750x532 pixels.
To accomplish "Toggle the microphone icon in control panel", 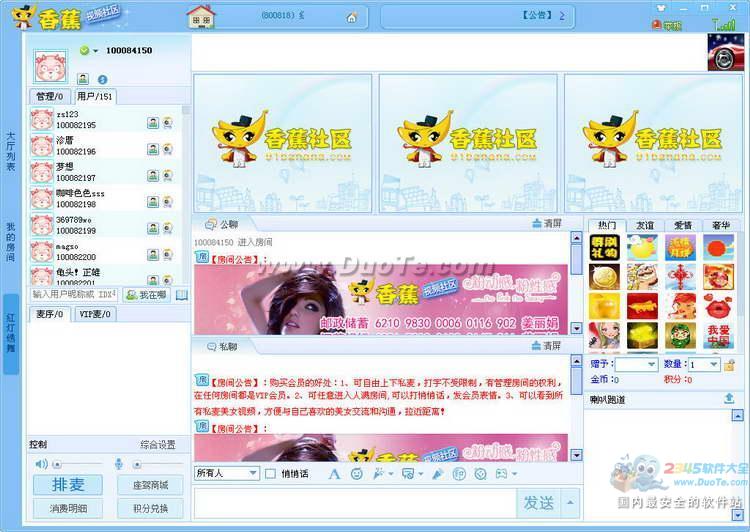I will [x=119, y=464].
